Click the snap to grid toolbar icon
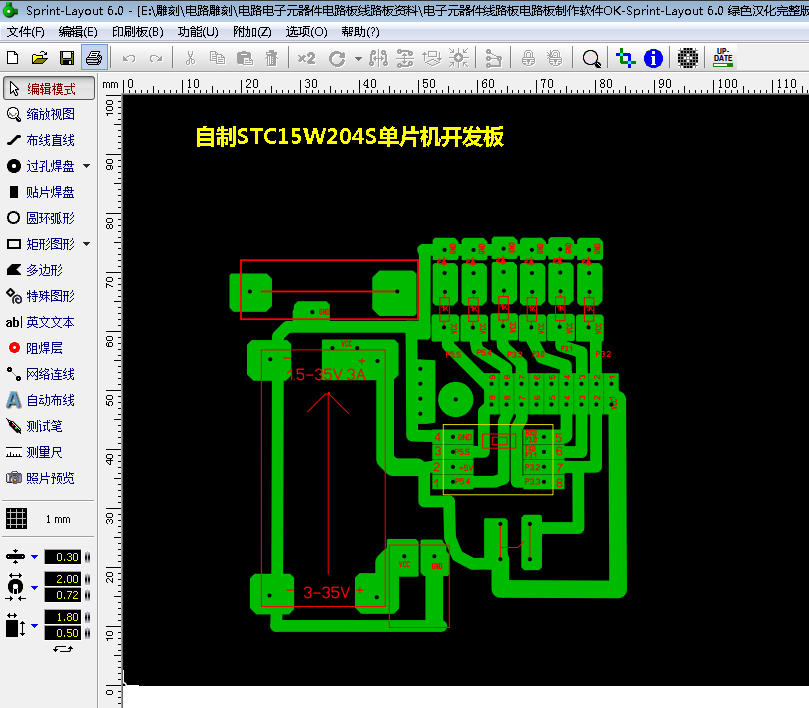This screenshot has width=809, height=708. coord(459,58)
